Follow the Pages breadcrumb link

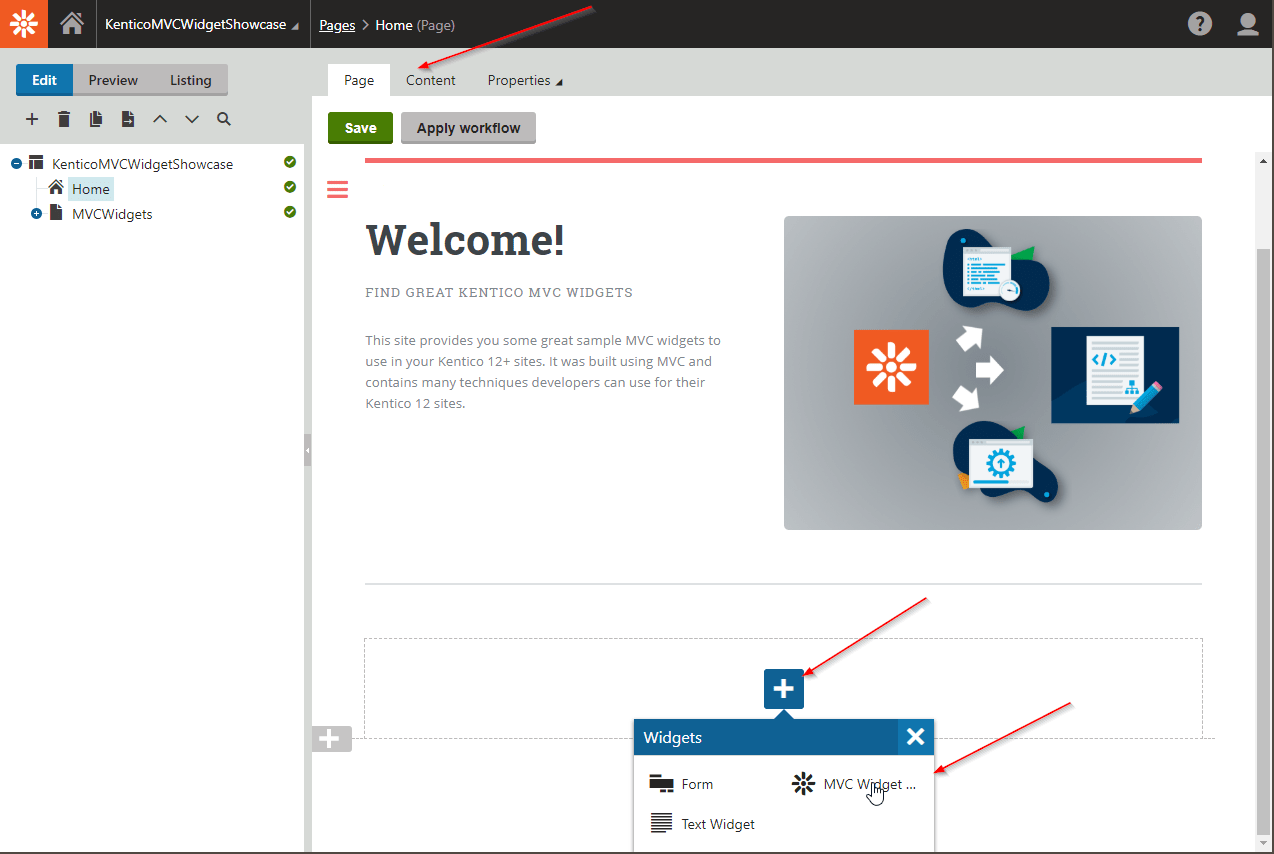(x=337, y=25)
